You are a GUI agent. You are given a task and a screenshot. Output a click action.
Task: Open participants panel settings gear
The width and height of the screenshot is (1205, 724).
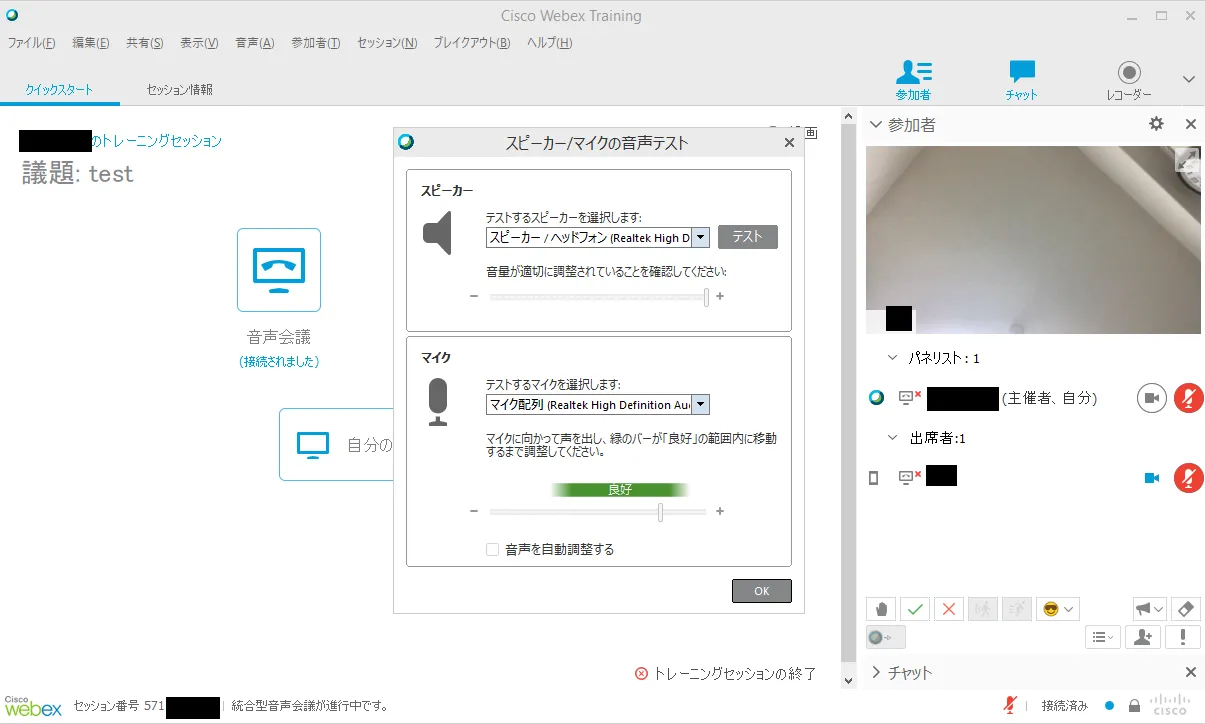coord(1156,124)
